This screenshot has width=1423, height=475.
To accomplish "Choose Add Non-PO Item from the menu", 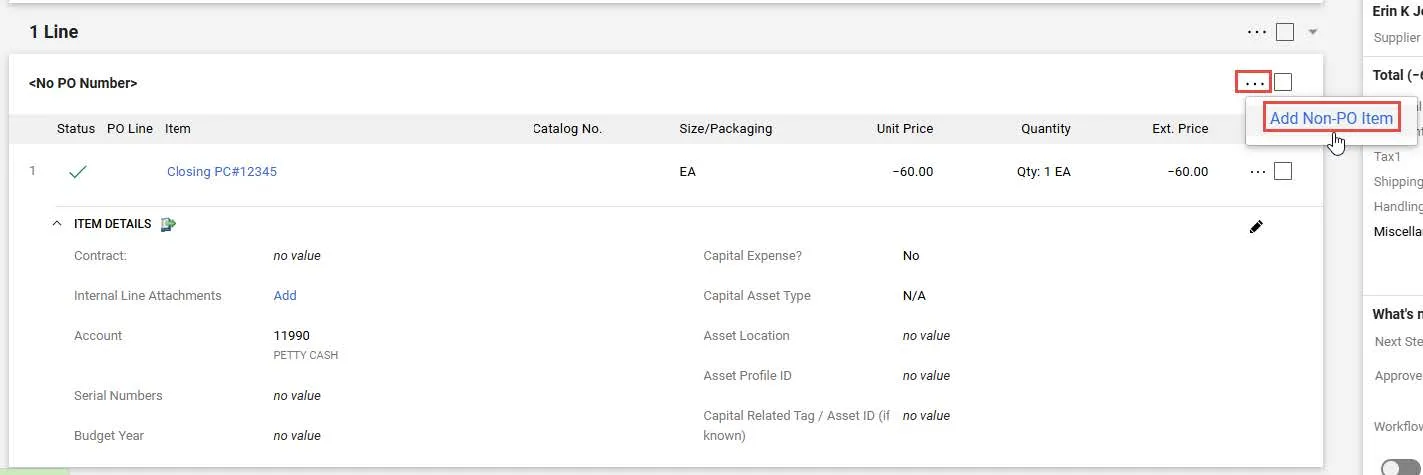I will (1331, 118).
